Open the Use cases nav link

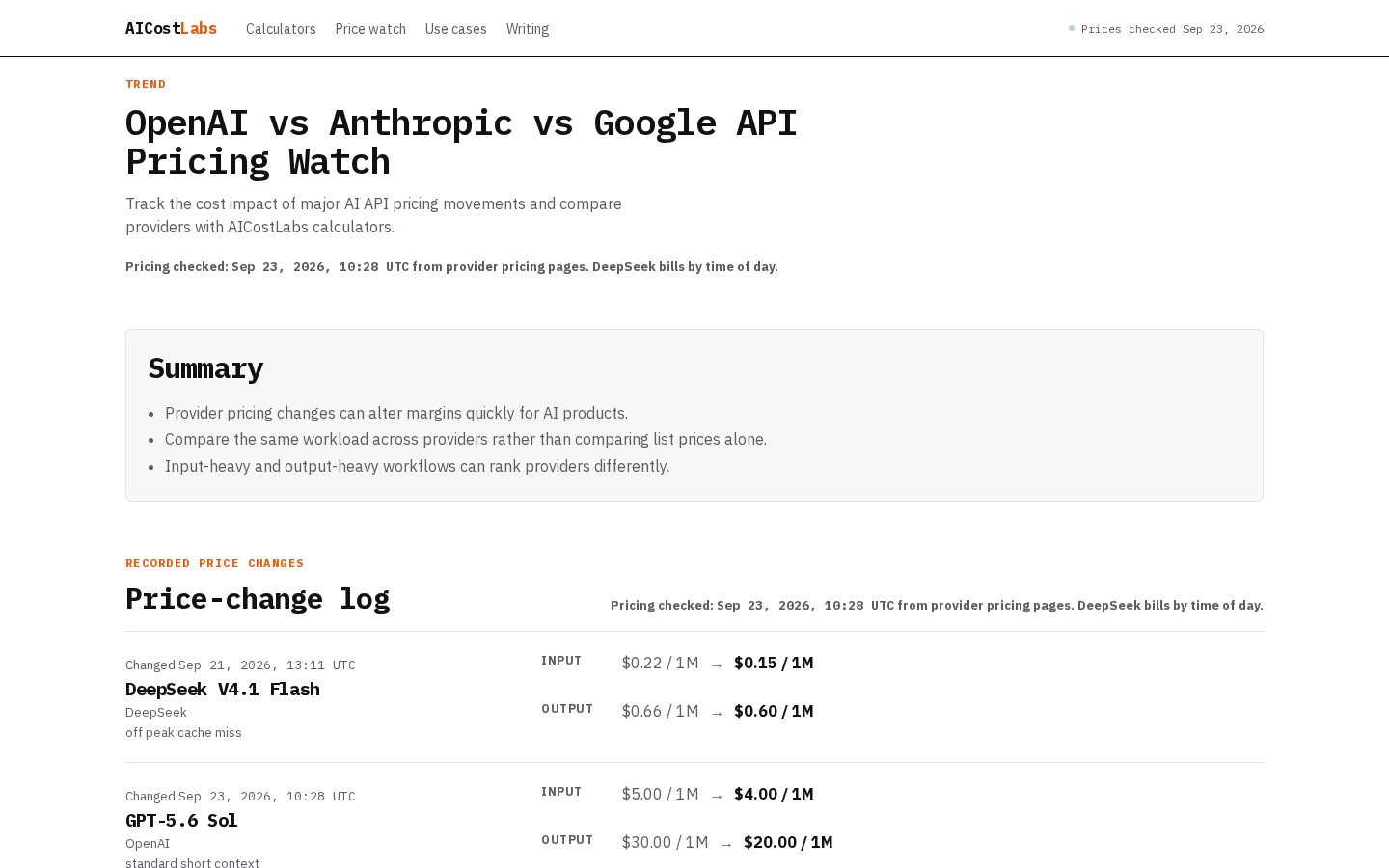tap(455, 29)
